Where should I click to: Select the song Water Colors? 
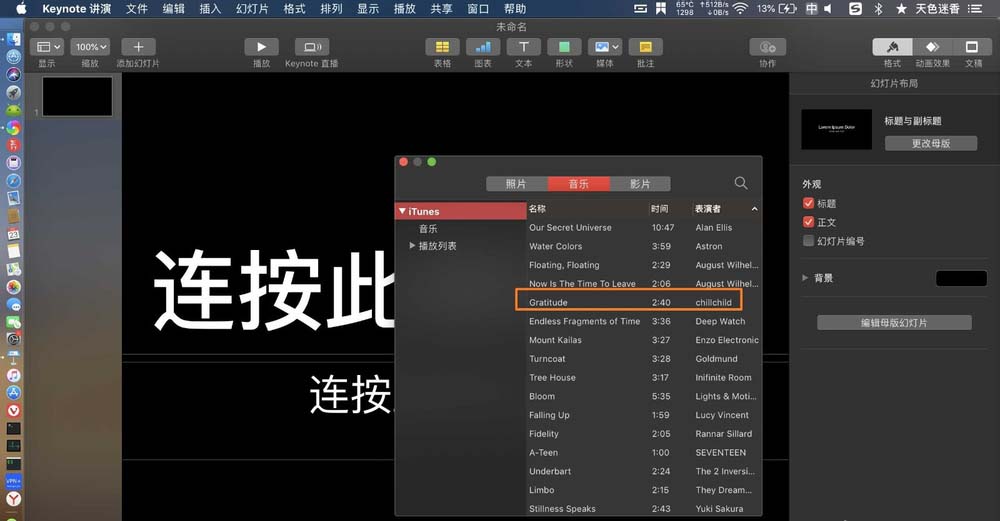point(644,246)
